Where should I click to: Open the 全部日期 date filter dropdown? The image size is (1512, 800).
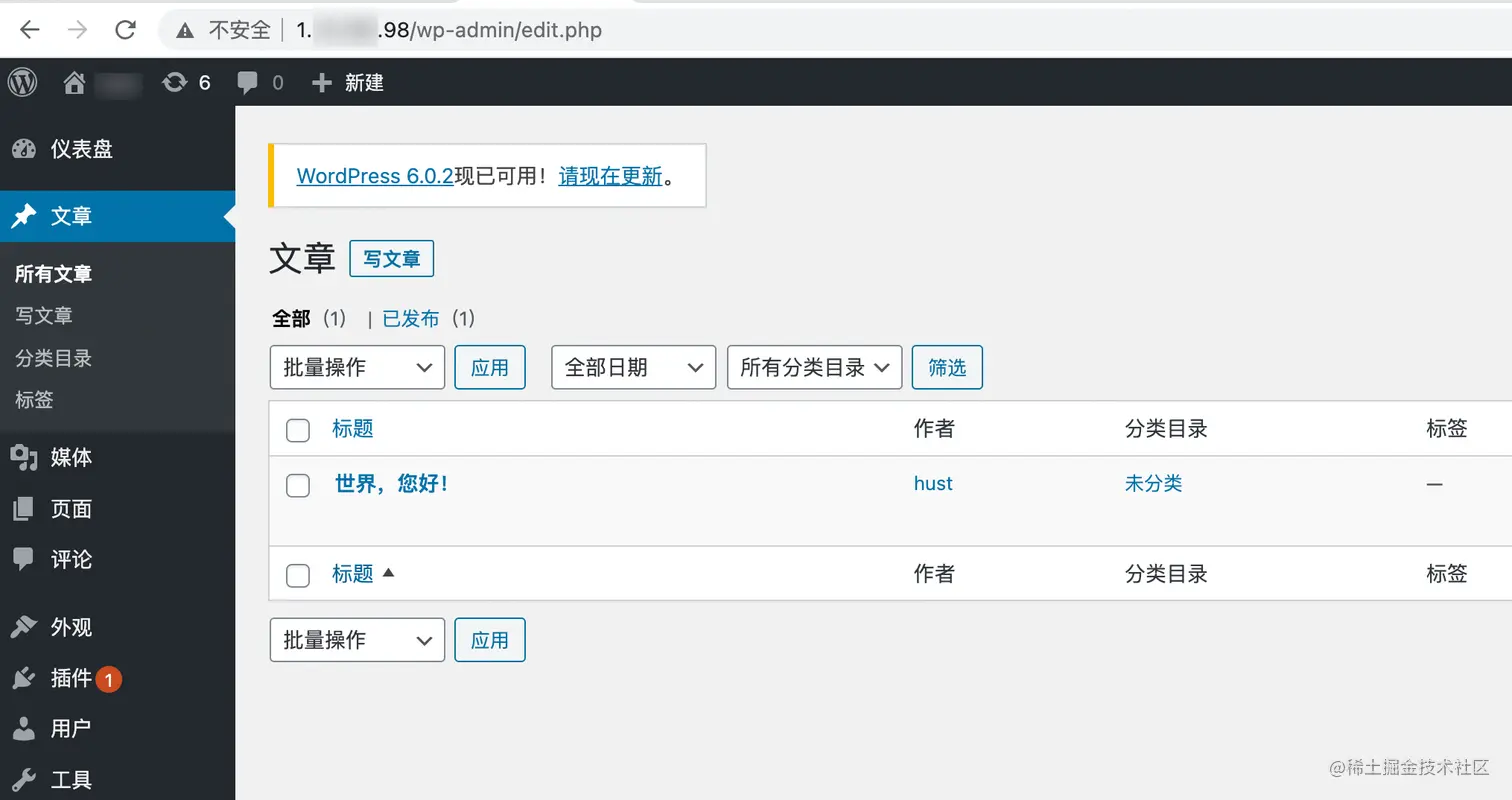[634, 367]
